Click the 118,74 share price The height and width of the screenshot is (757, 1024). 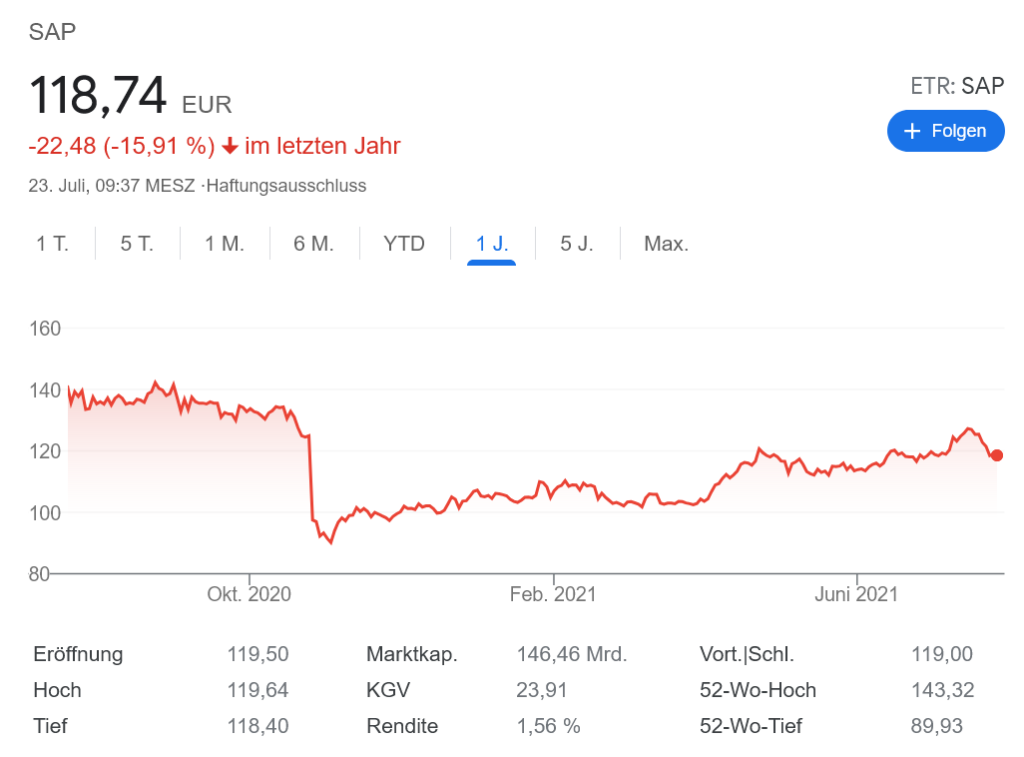coord(98,97)
